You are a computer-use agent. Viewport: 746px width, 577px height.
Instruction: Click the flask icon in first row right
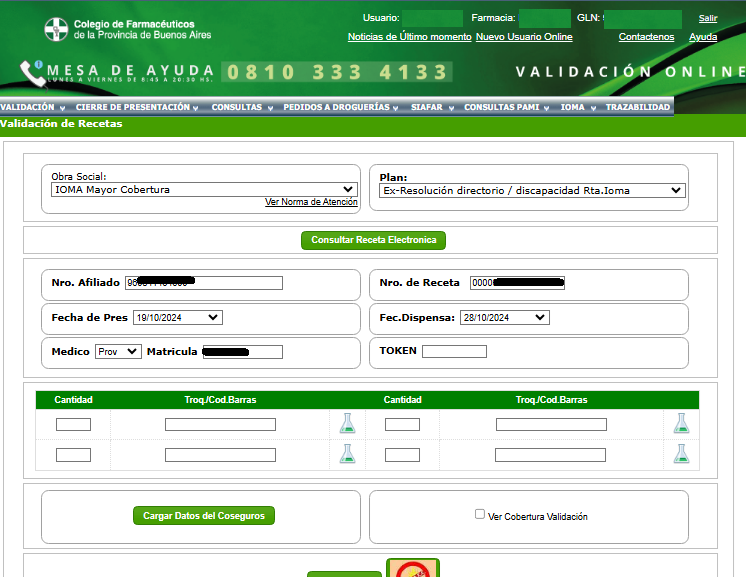[681, 423]
